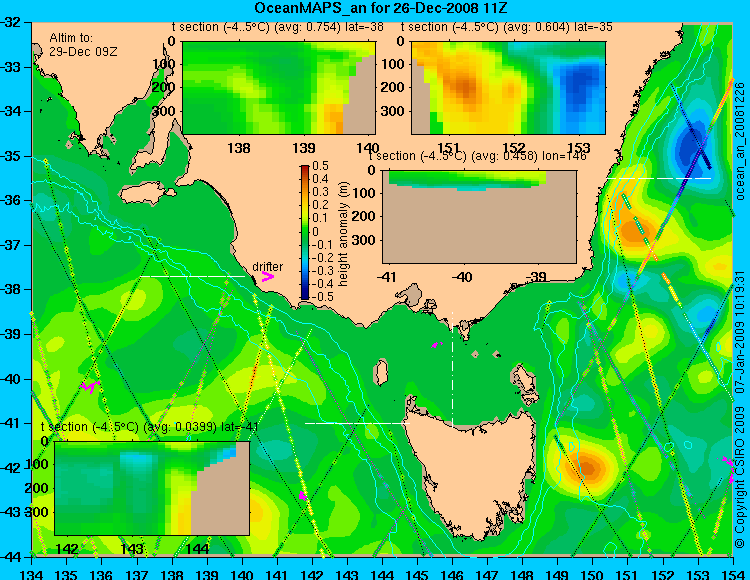Open the lon=146 temperature section inset
Screen dimensions: 750x580
click(x=479, y=217)
